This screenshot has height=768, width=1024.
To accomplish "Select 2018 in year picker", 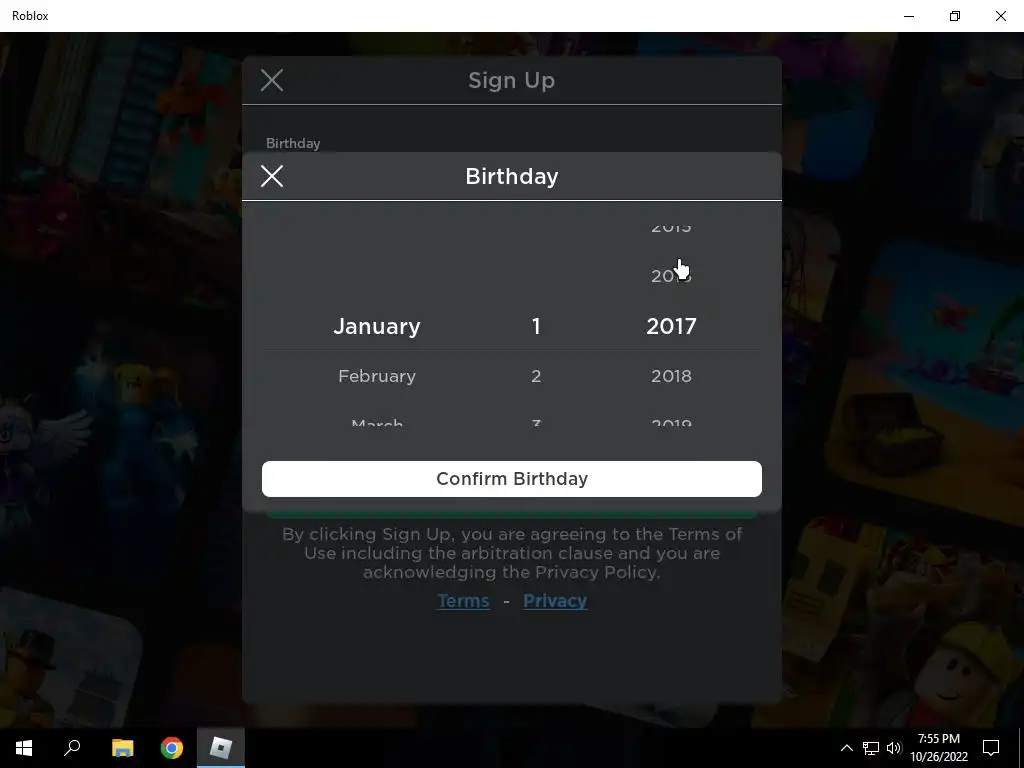I will click(671, 376).
